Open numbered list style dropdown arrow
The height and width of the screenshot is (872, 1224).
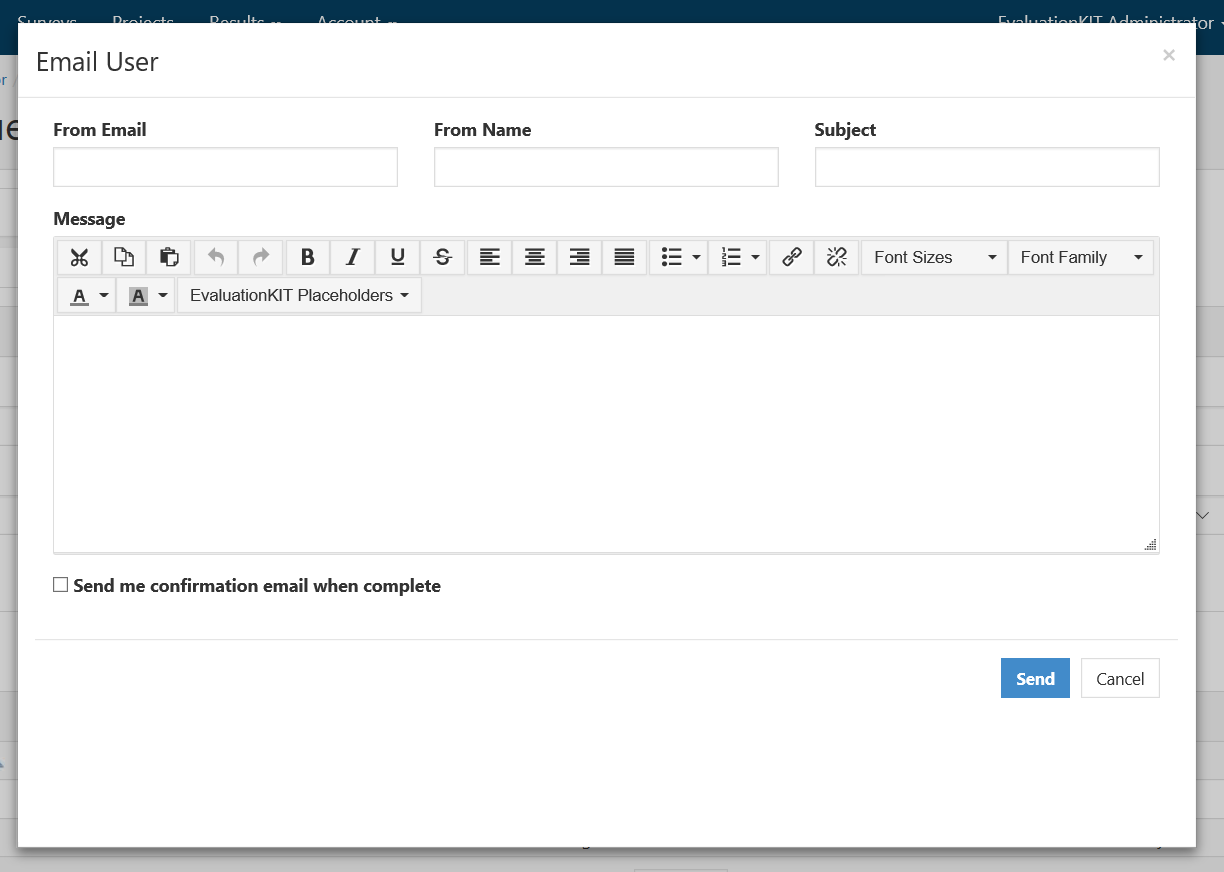tap(756, 257)
